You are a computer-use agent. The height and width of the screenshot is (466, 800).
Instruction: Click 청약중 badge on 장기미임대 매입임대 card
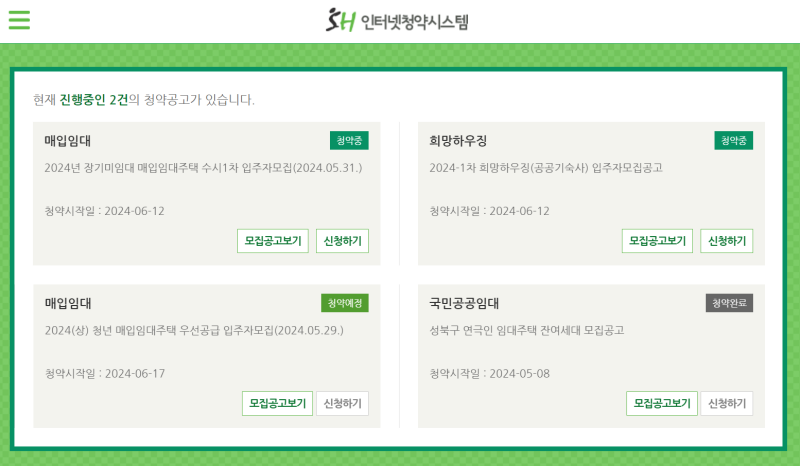(x=349, y=140)
